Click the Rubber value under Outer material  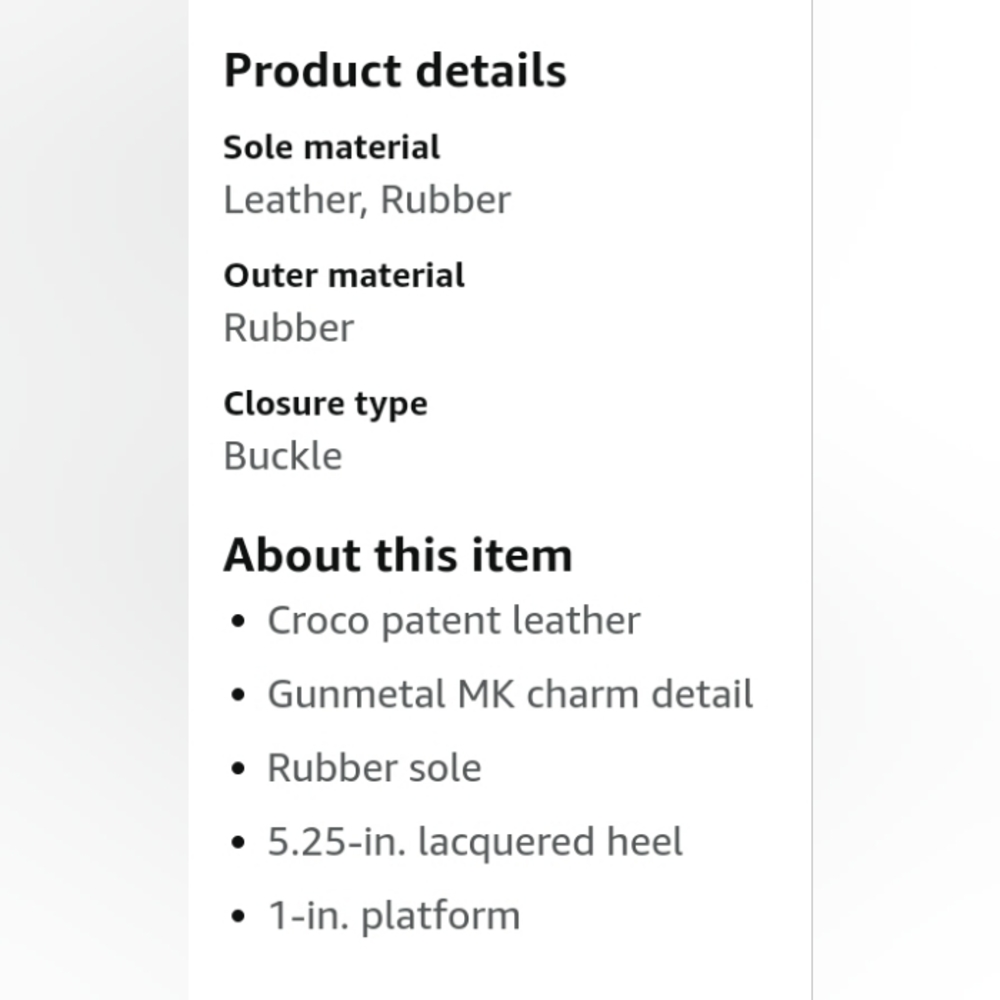[x=288, y=328]
